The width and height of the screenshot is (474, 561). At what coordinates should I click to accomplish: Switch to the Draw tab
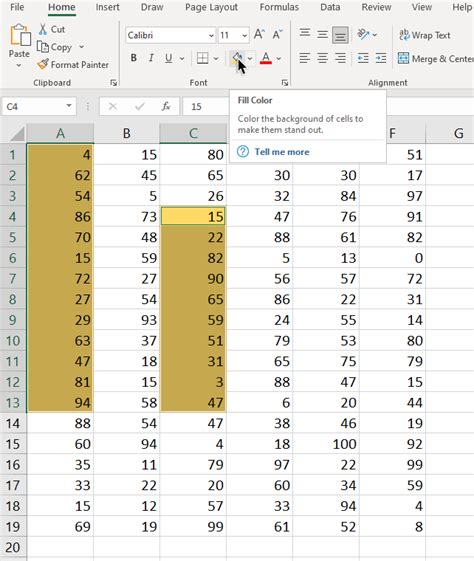[152, 7]
